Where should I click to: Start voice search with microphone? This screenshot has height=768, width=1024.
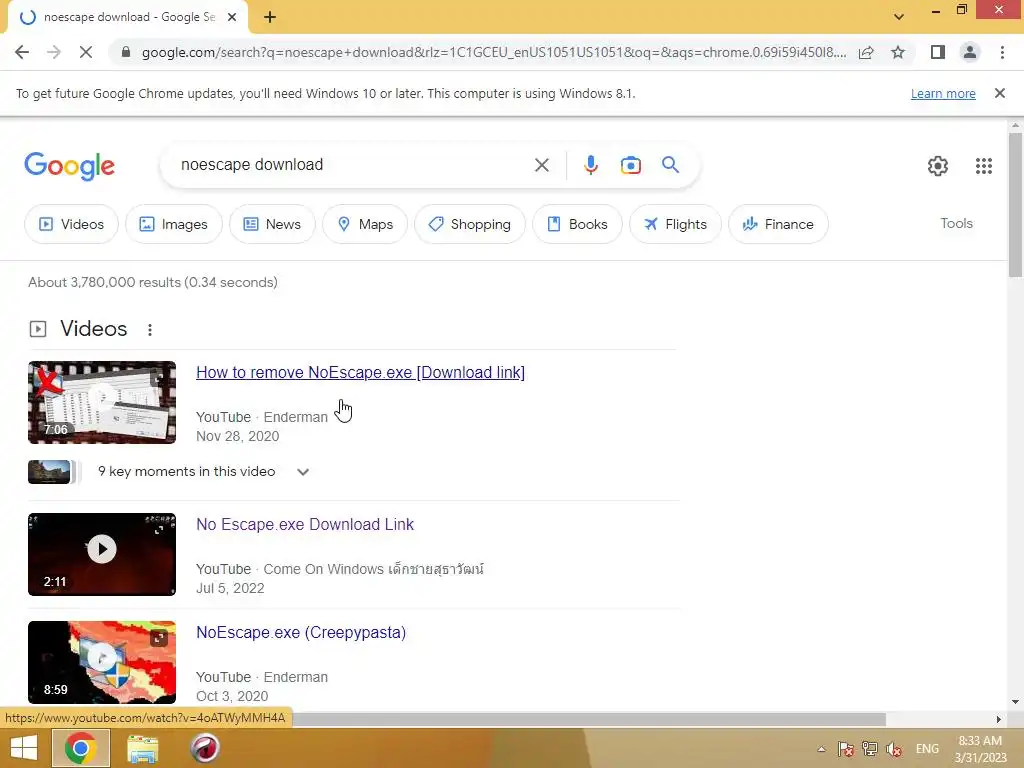tap(590, 165)
